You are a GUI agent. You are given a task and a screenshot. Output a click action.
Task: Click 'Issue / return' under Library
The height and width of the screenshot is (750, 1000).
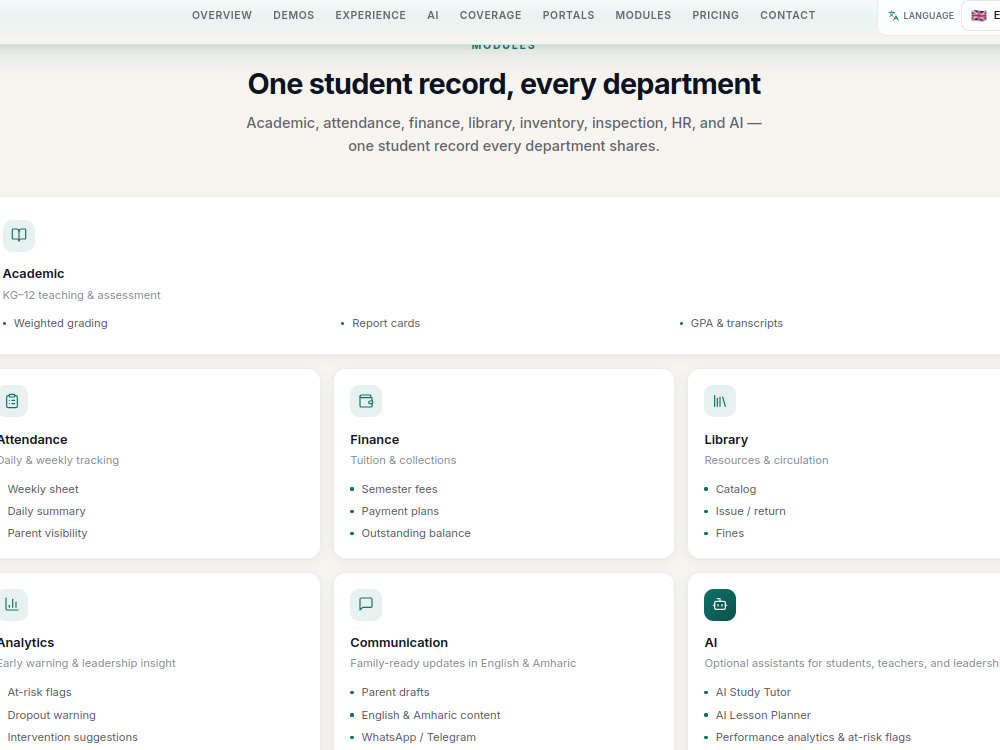750,511
